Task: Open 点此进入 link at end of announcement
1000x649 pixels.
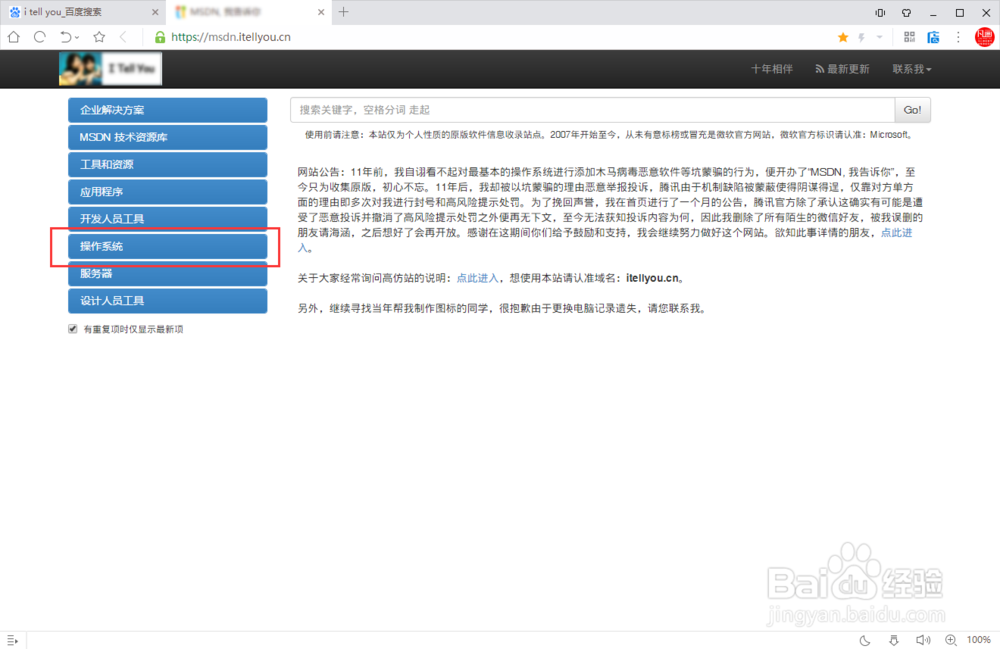Action: click(896, 233)
